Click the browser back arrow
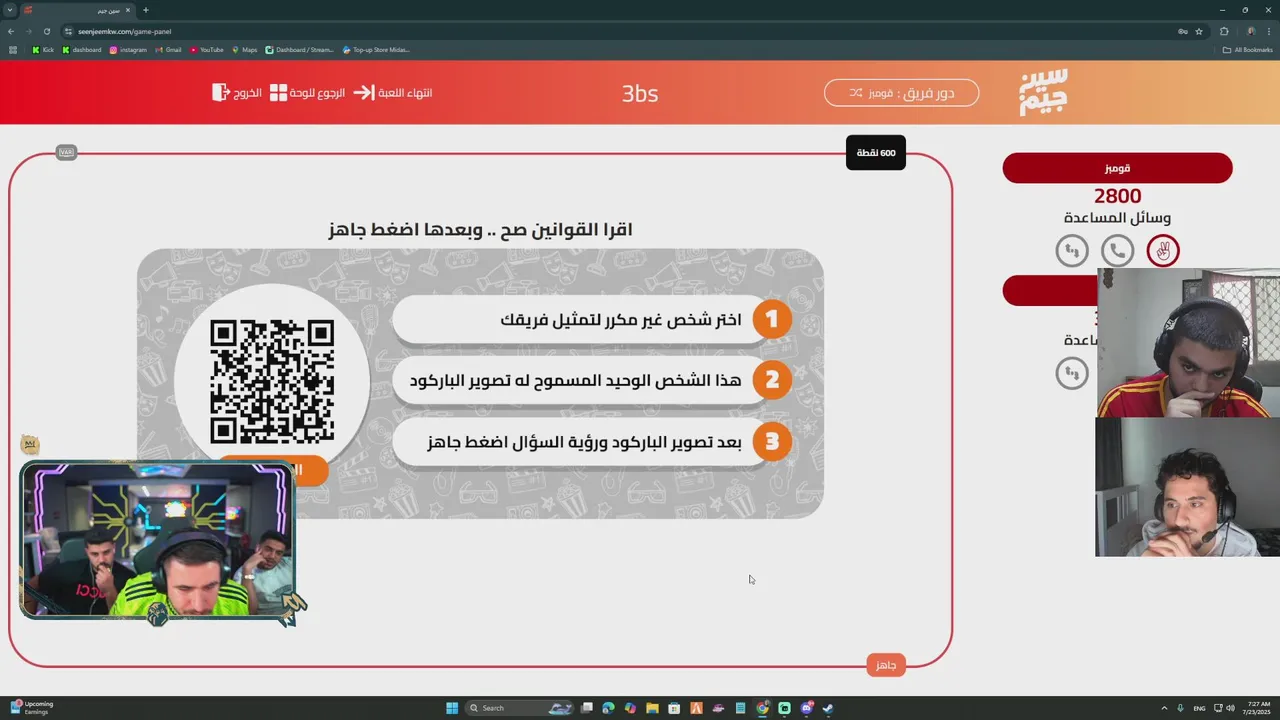The width and height of the screenshot is (1280, 720). (x=11, y=31)
